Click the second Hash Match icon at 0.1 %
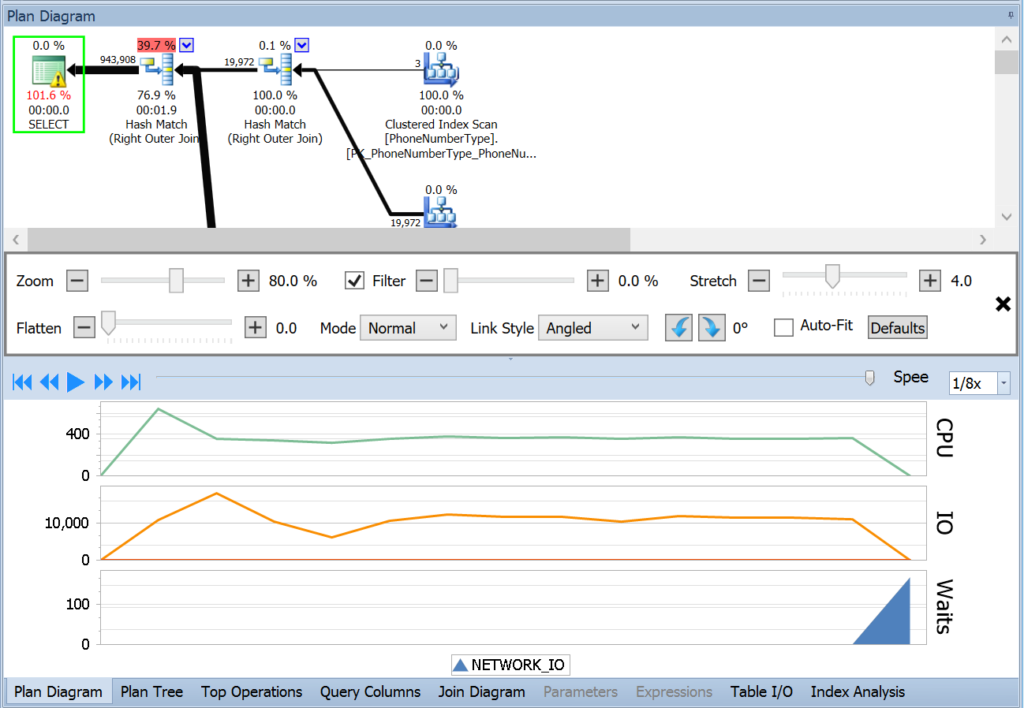The height and width of the screenshot is (708, 1024). tap(276, 69)
